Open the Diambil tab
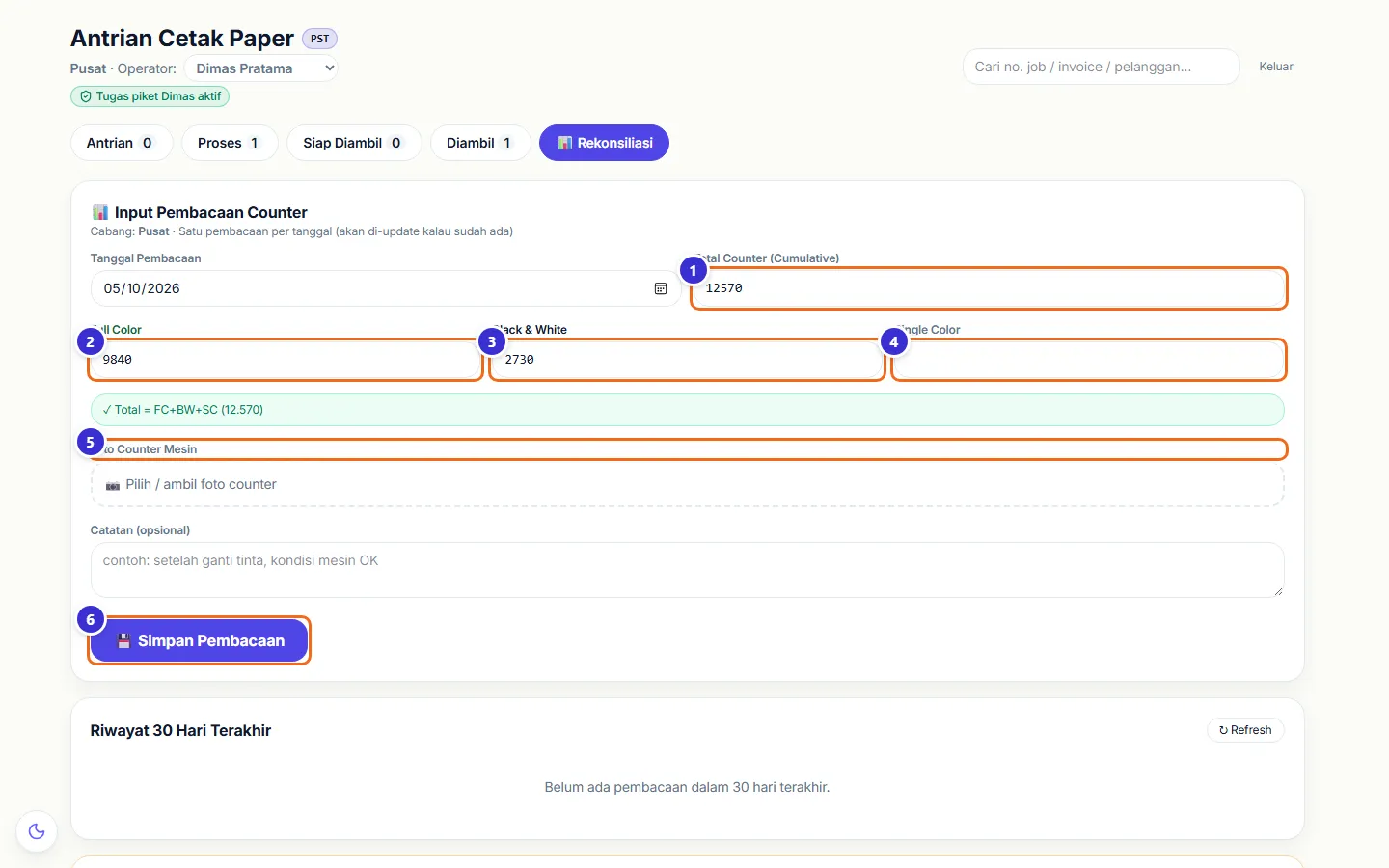This screenshot has width=1389, height=868. (480, 143)
